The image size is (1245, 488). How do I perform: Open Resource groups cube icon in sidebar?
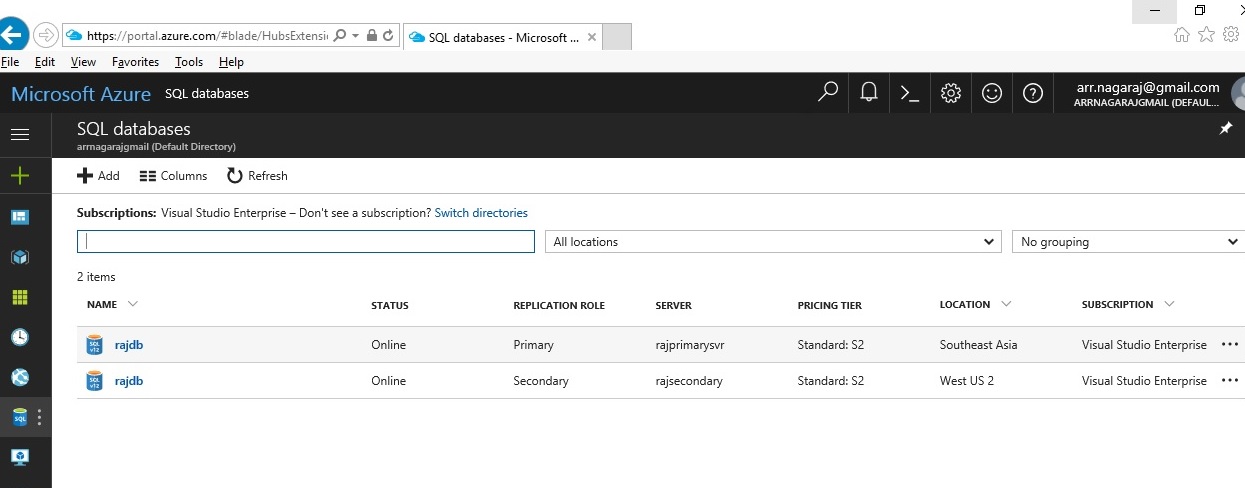point(20,257)
